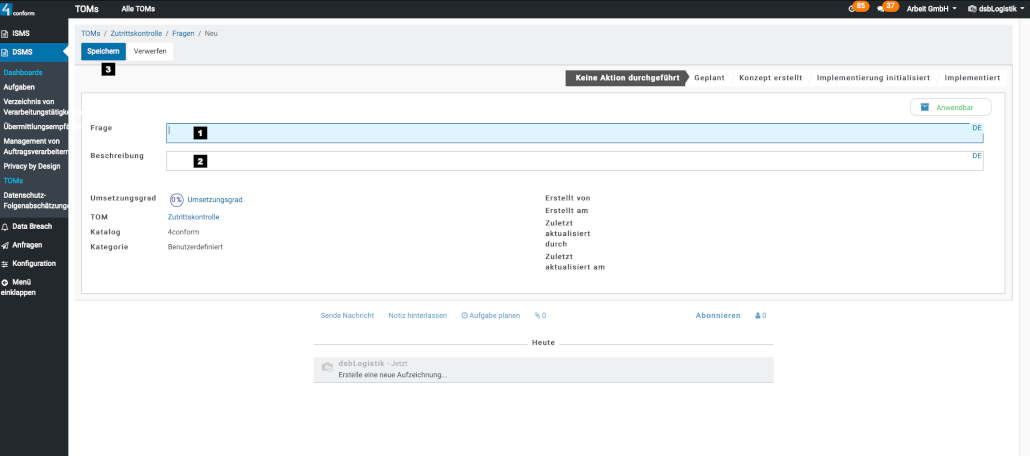
Task: Click the Menü einklappen sidebar icon
Action: point(5,282)
